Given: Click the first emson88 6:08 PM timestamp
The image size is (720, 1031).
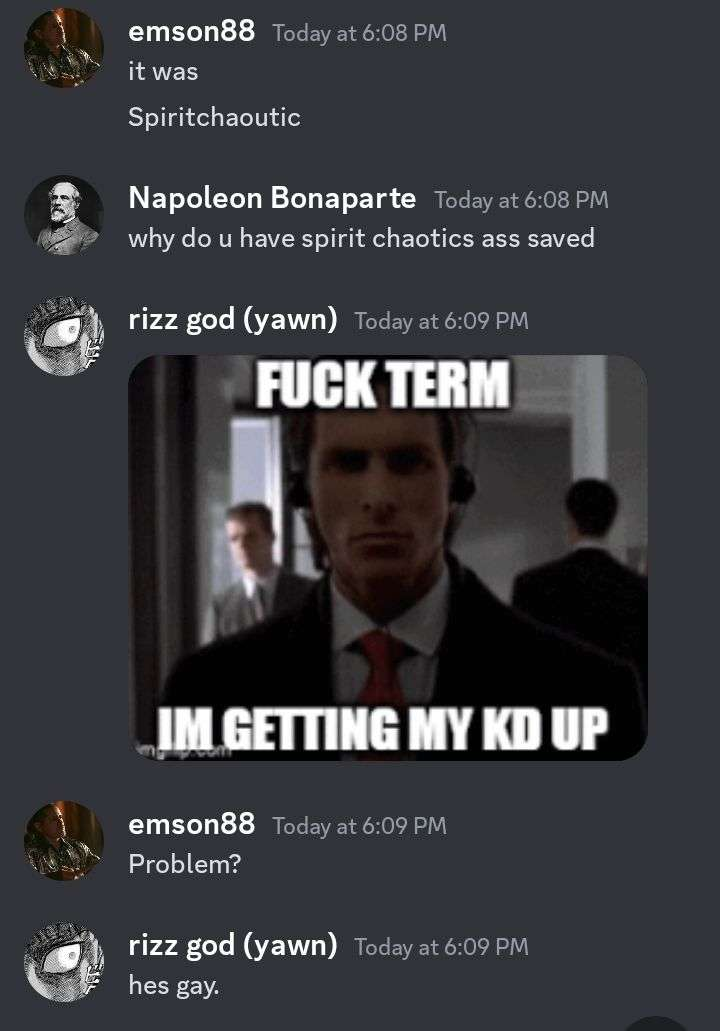Looking at the screenshot, I should [x=360, y=33].
